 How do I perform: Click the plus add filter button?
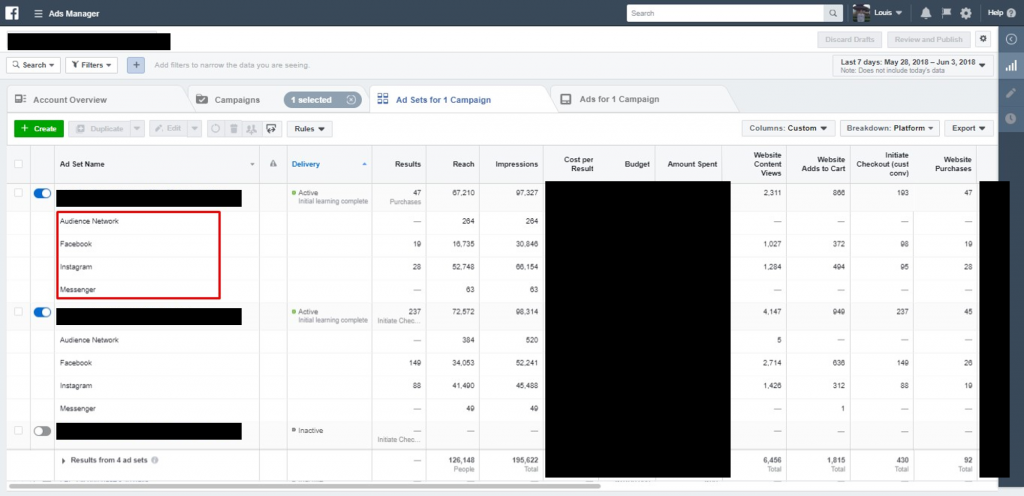coord(136,65)
